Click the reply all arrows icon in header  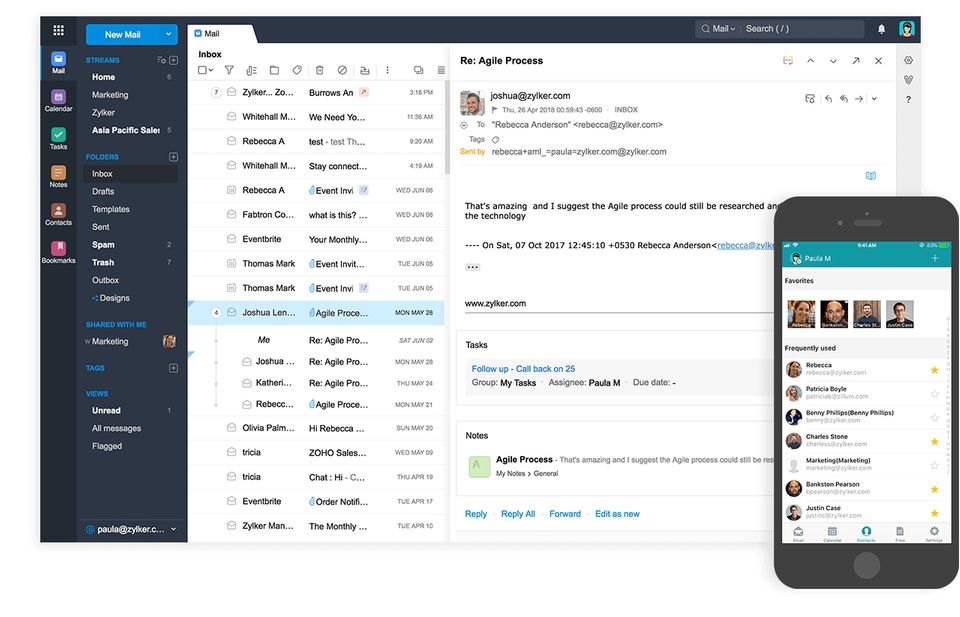point(844,99)
